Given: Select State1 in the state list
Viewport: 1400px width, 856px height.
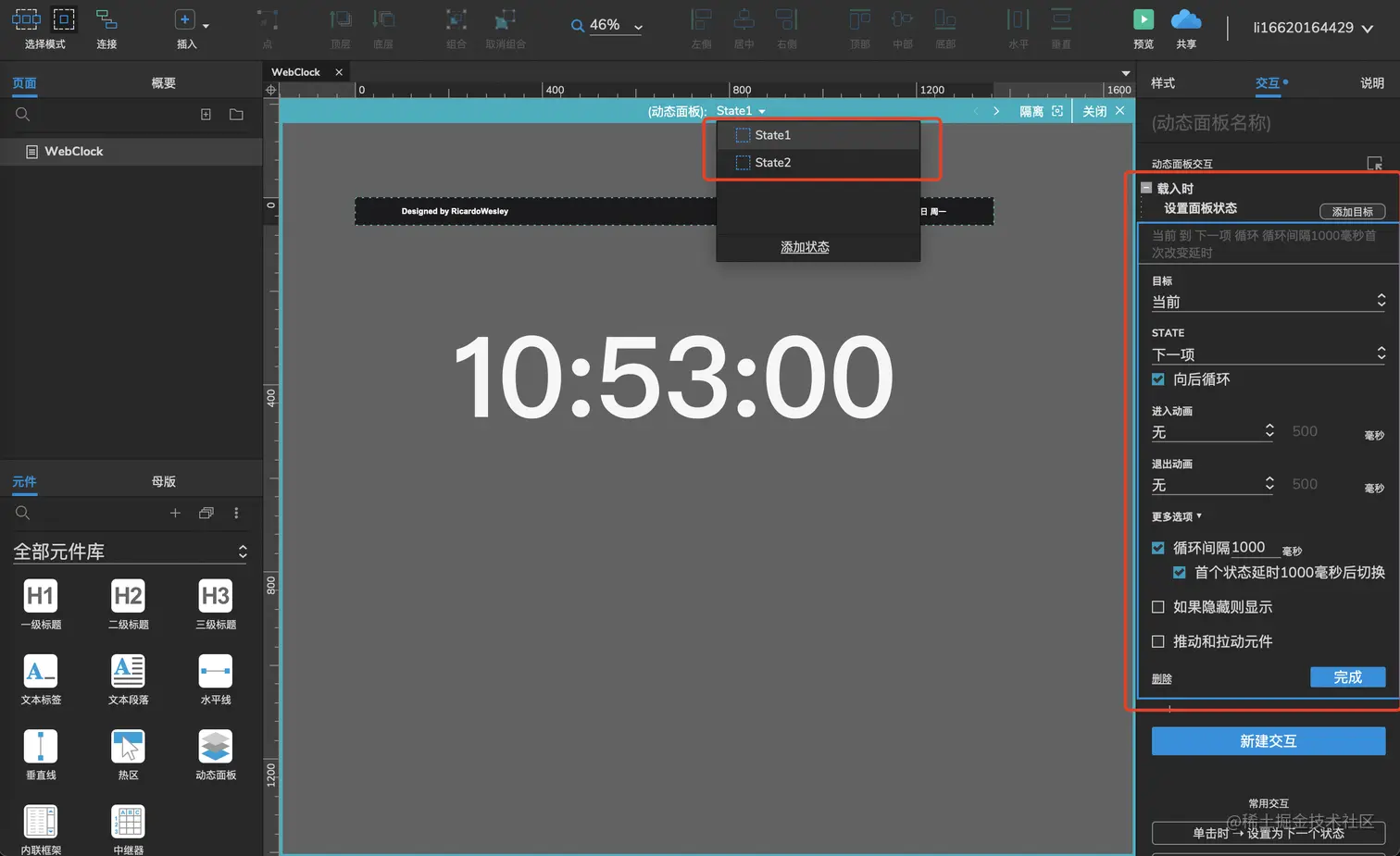Looking at the screenshot, I should click(x=819, y=135).
